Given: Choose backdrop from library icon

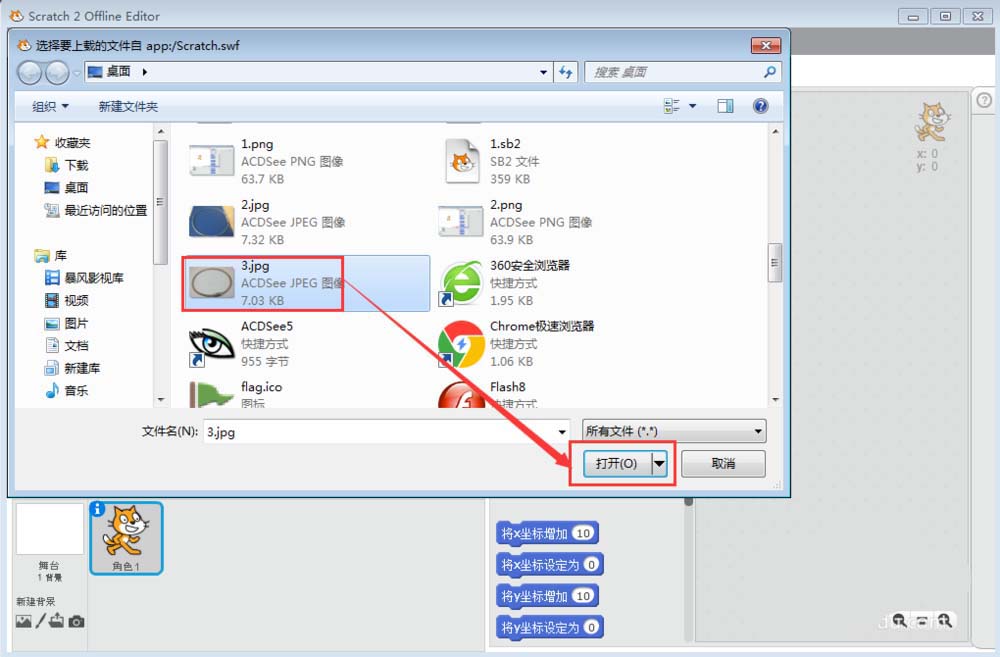Looking at the screenshot, I should click(23, 621).
